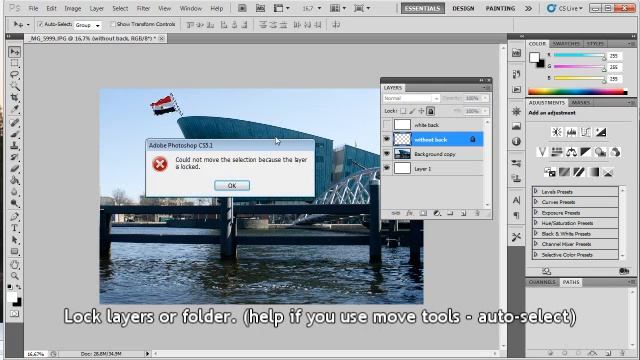Click OK in the error dialog

[232, 185]
